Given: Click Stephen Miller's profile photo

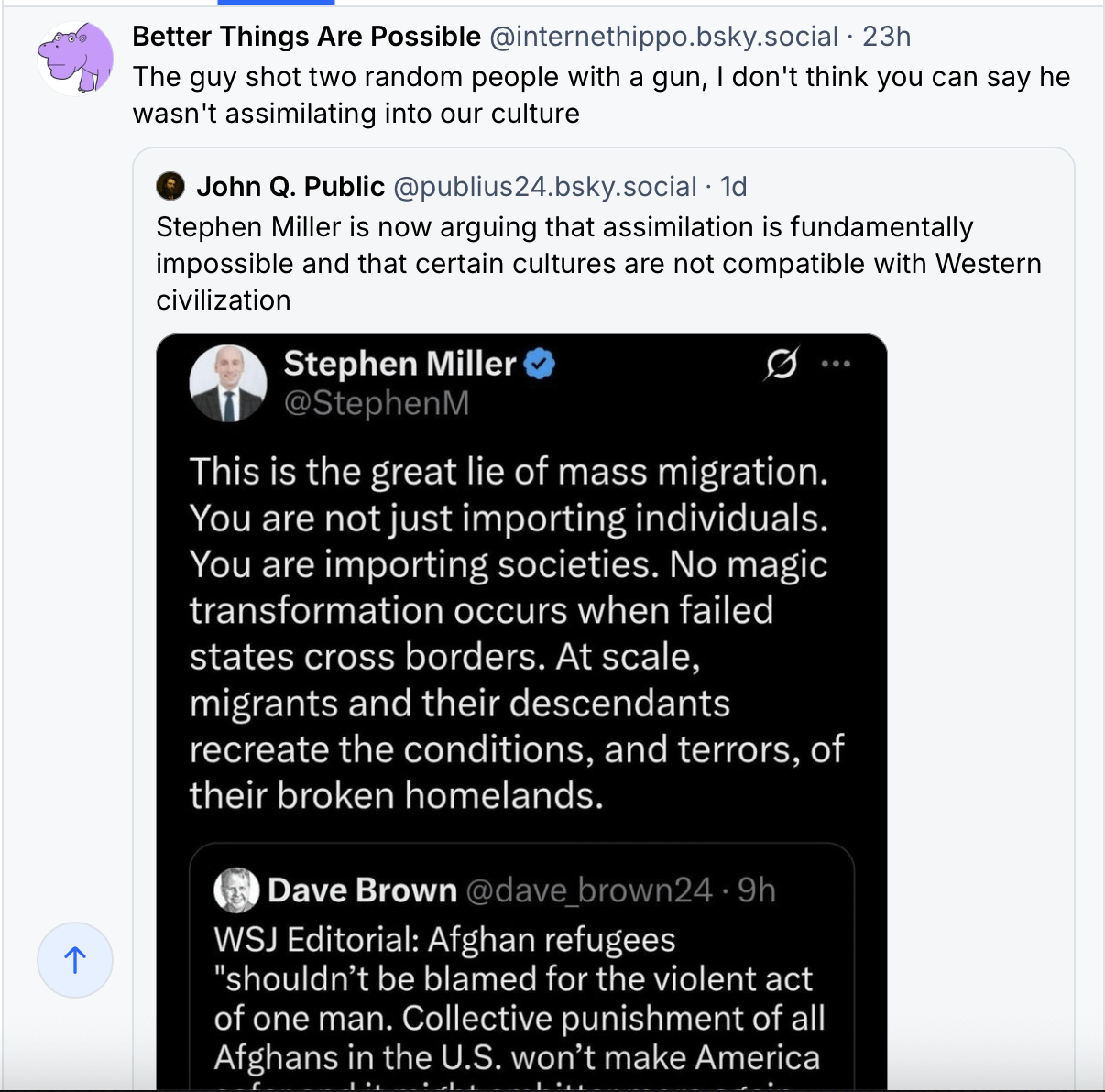Looking at the screenshot, I should 228,383.
